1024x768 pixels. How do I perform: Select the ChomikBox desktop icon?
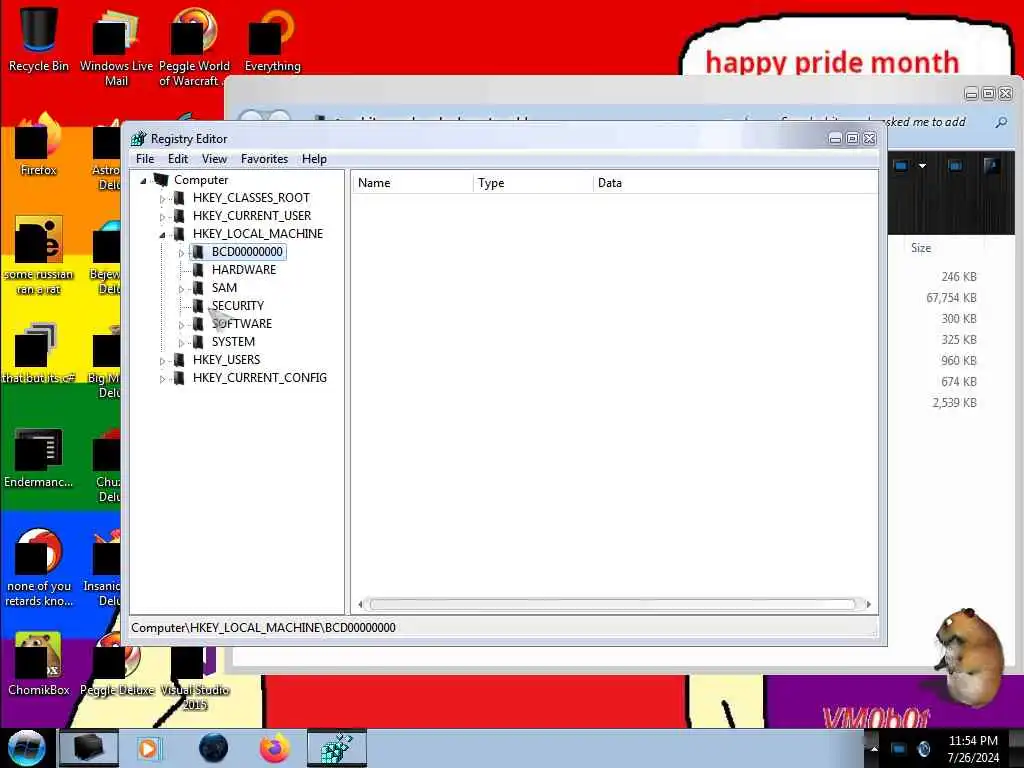pyautogui.click(x=39, y=664)
